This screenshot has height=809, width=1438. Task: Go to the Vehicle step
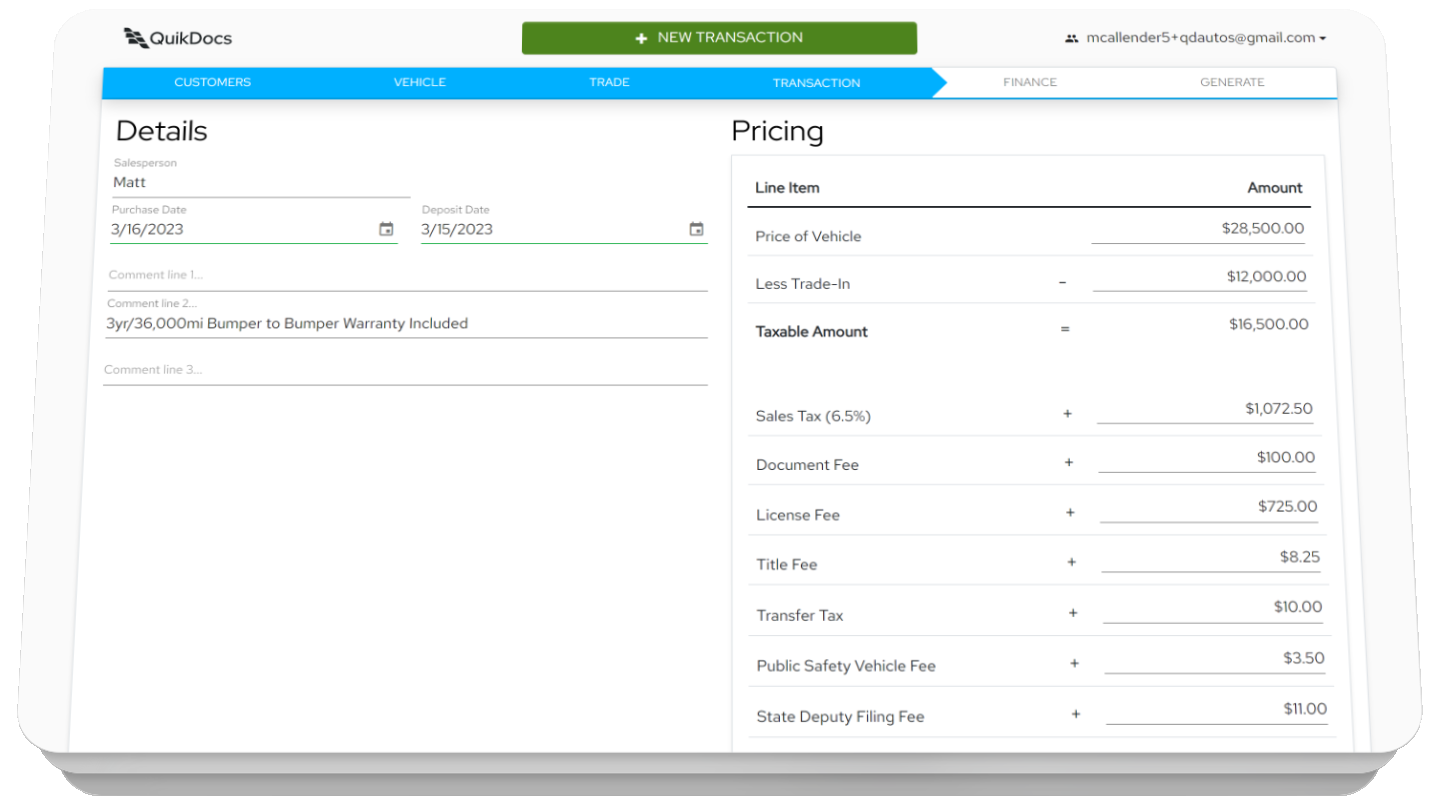(420, 82)
